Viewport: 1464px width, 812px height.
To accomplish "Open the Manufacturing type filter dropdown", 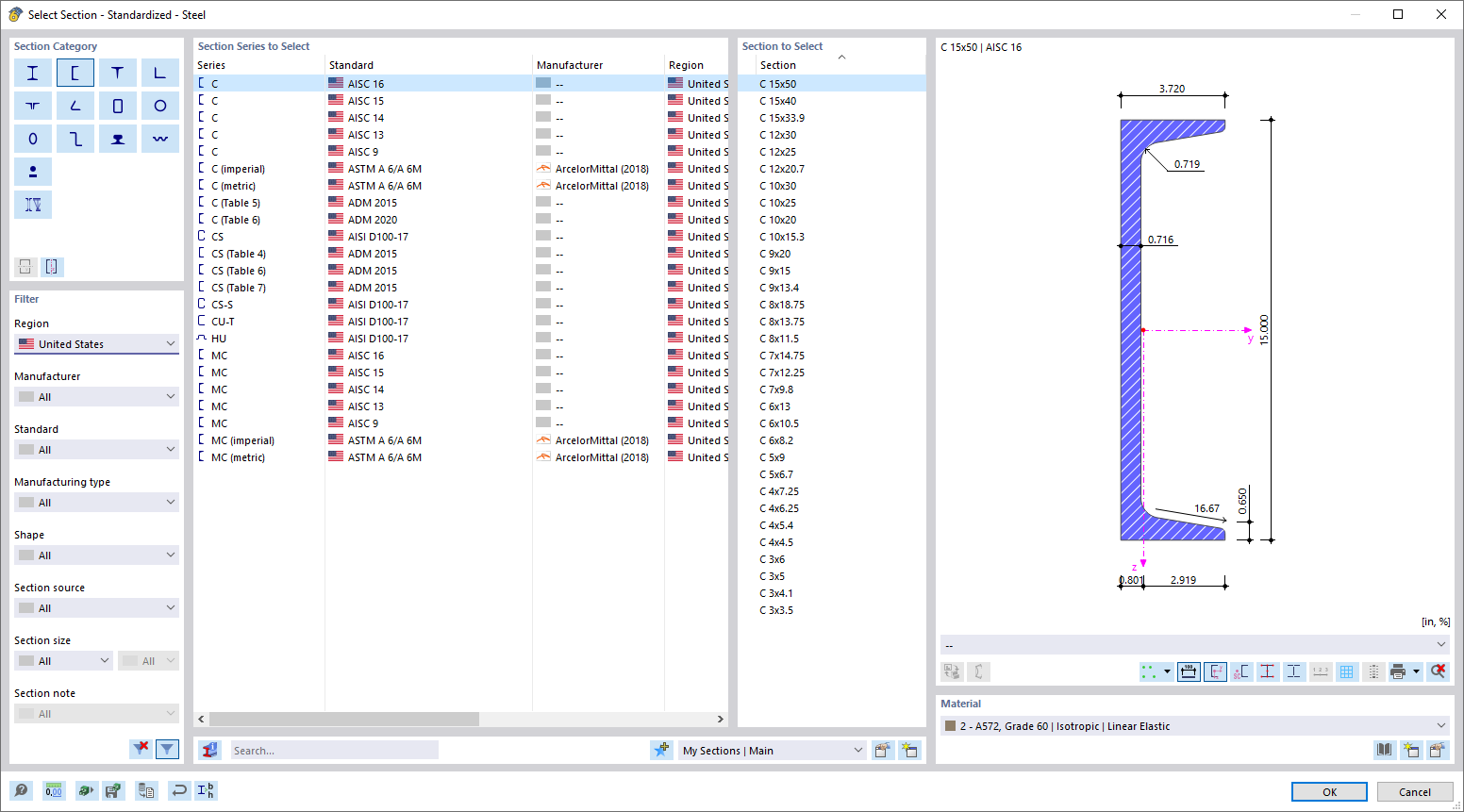I will coord(96,503).
